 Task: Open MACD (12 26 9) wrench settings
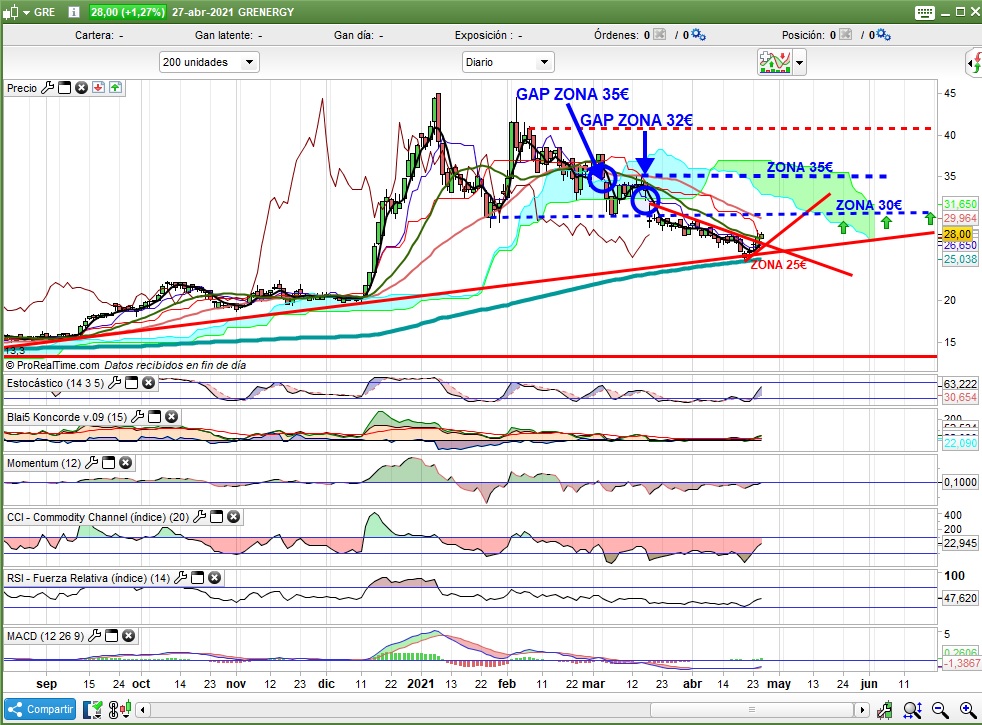pyautogui.click(x=95, y=635)
